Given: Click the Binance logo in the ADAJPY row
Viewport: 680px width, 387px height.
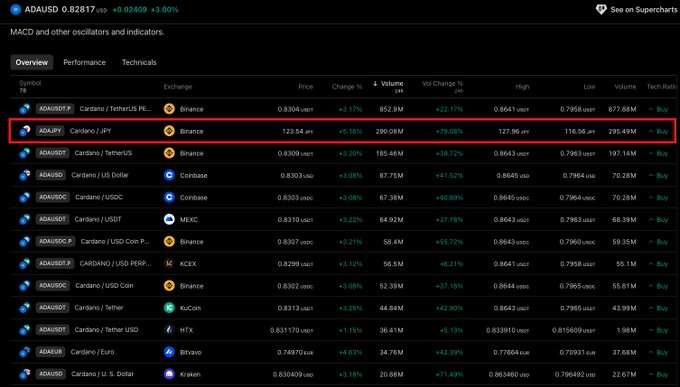Looking at the screenshot, I should pos(169,131).
